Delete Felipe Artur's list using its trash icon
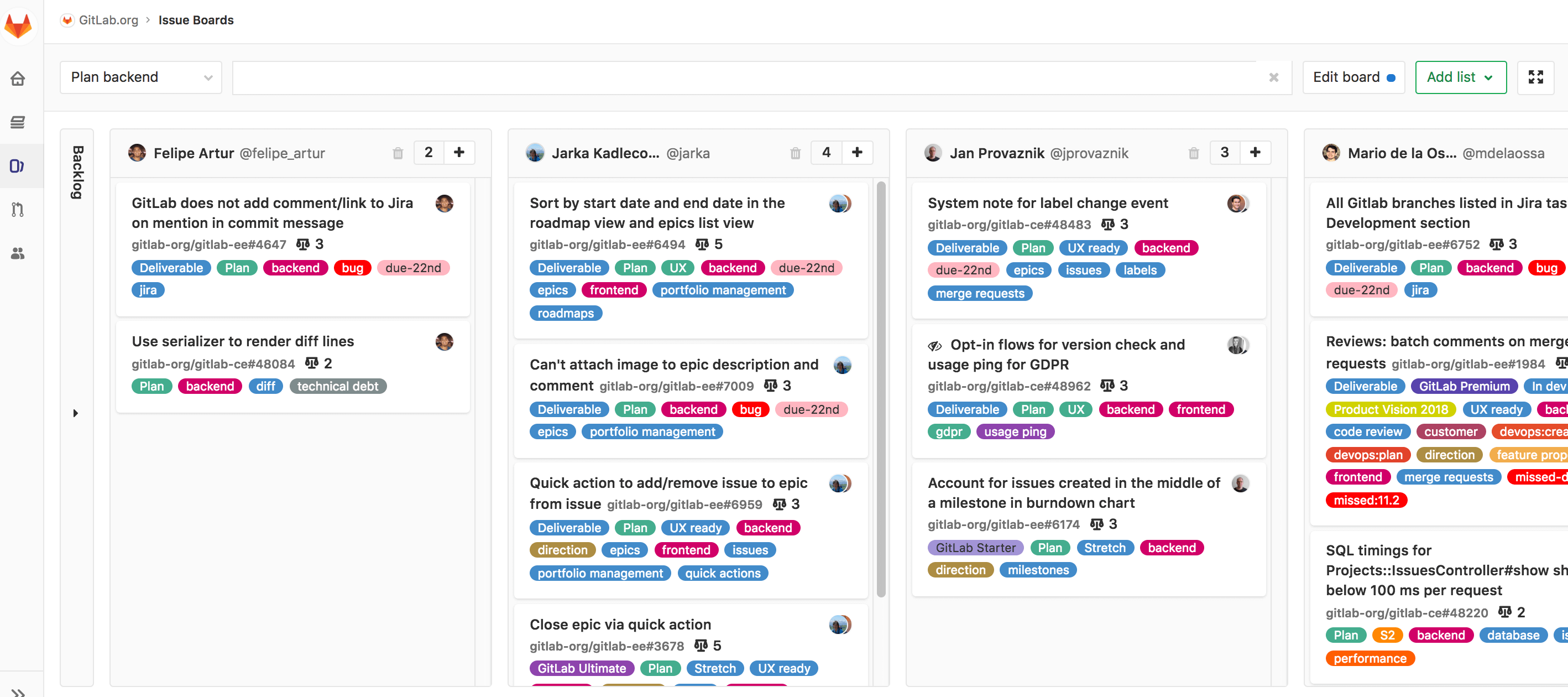 point(399,153)
